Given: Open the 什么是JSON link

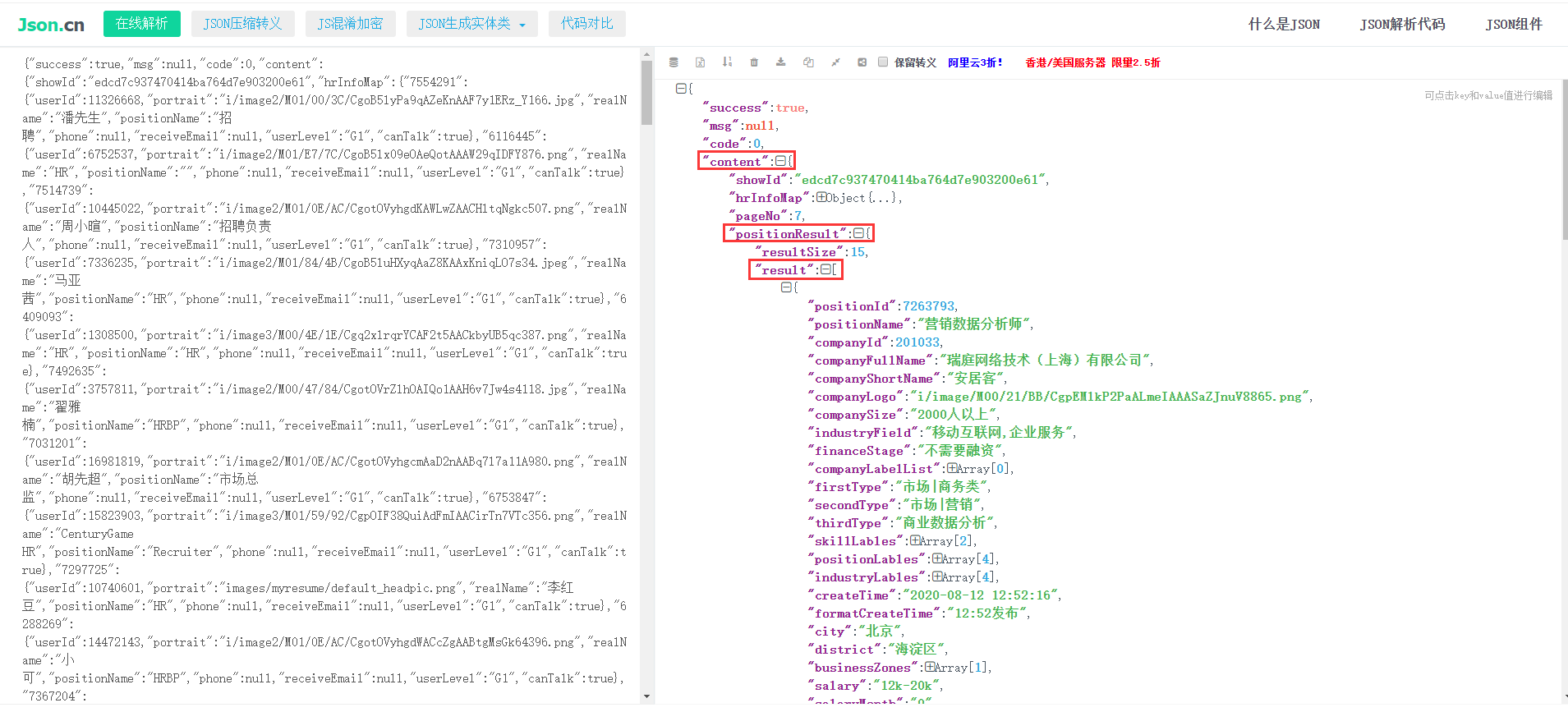Looking at the screenshot, I should [1284, 25].
